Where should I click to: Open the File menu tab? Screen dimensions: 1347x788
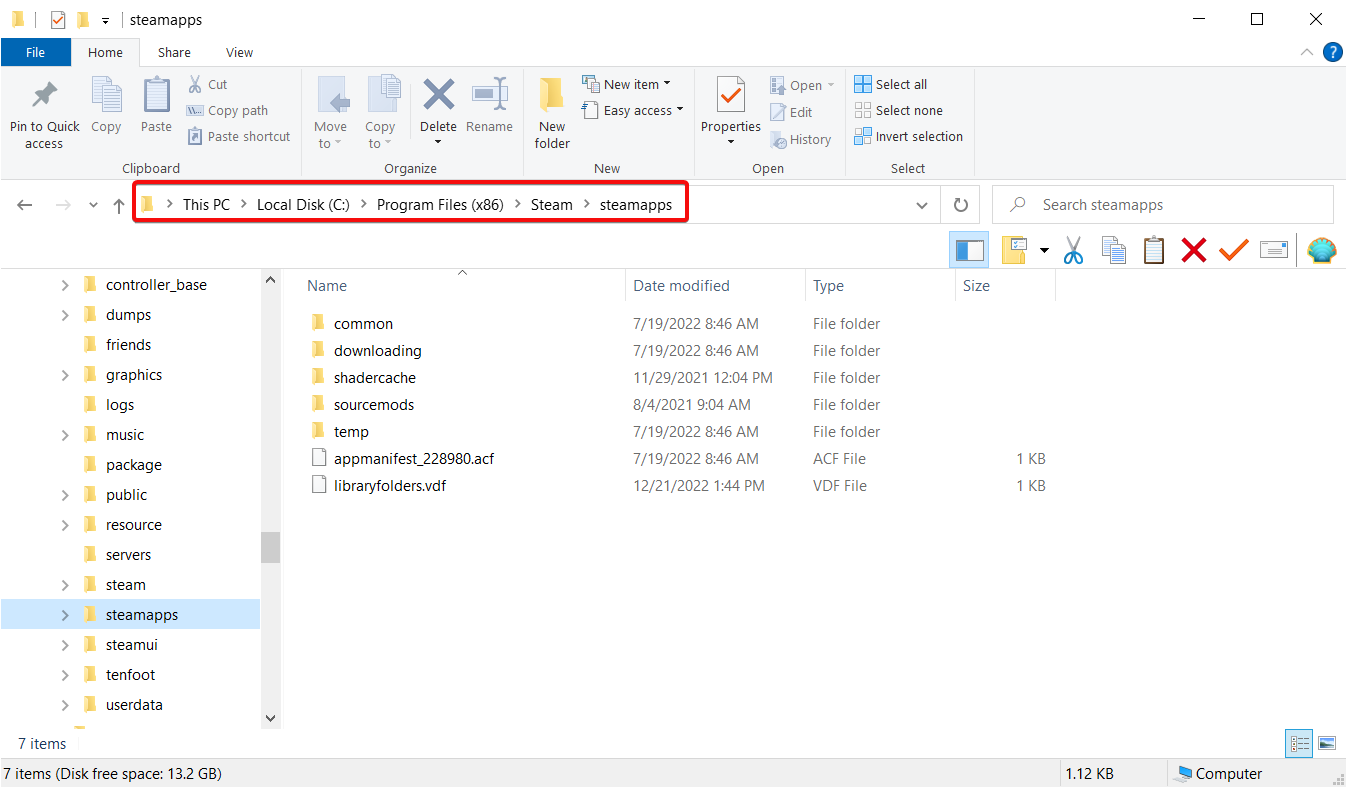click(35, 52)
